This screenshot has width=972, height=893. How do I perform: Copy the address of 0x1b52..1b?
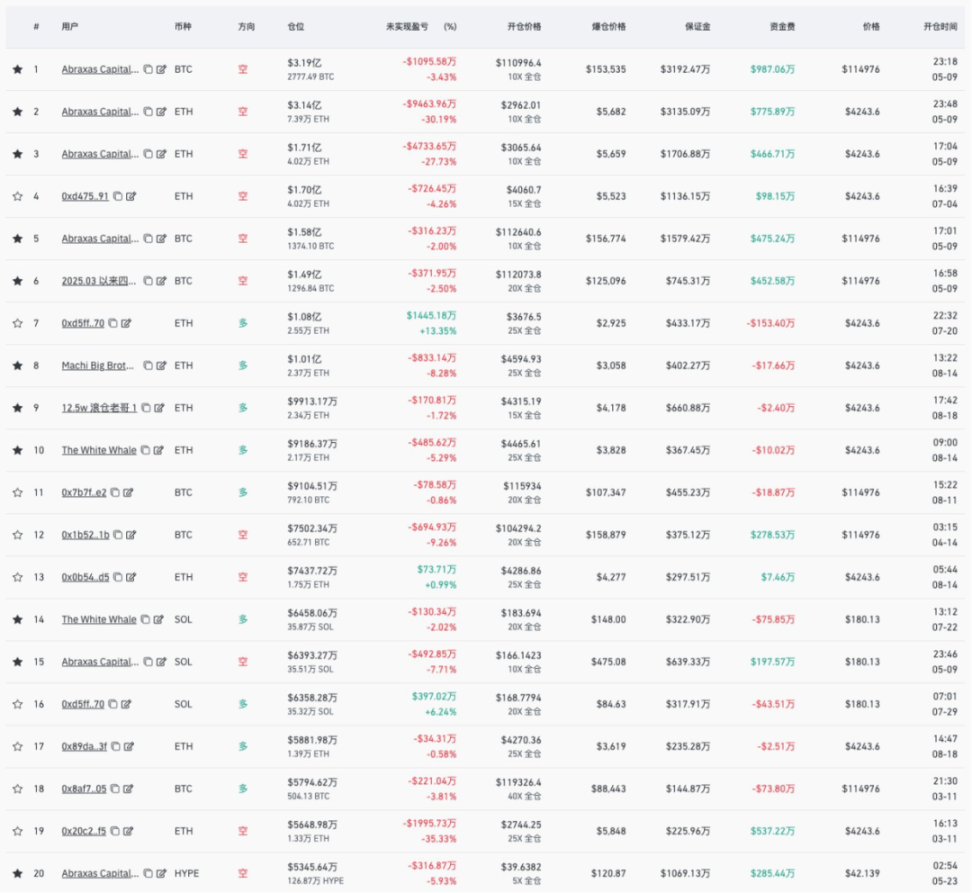click(x=118, y=535)
